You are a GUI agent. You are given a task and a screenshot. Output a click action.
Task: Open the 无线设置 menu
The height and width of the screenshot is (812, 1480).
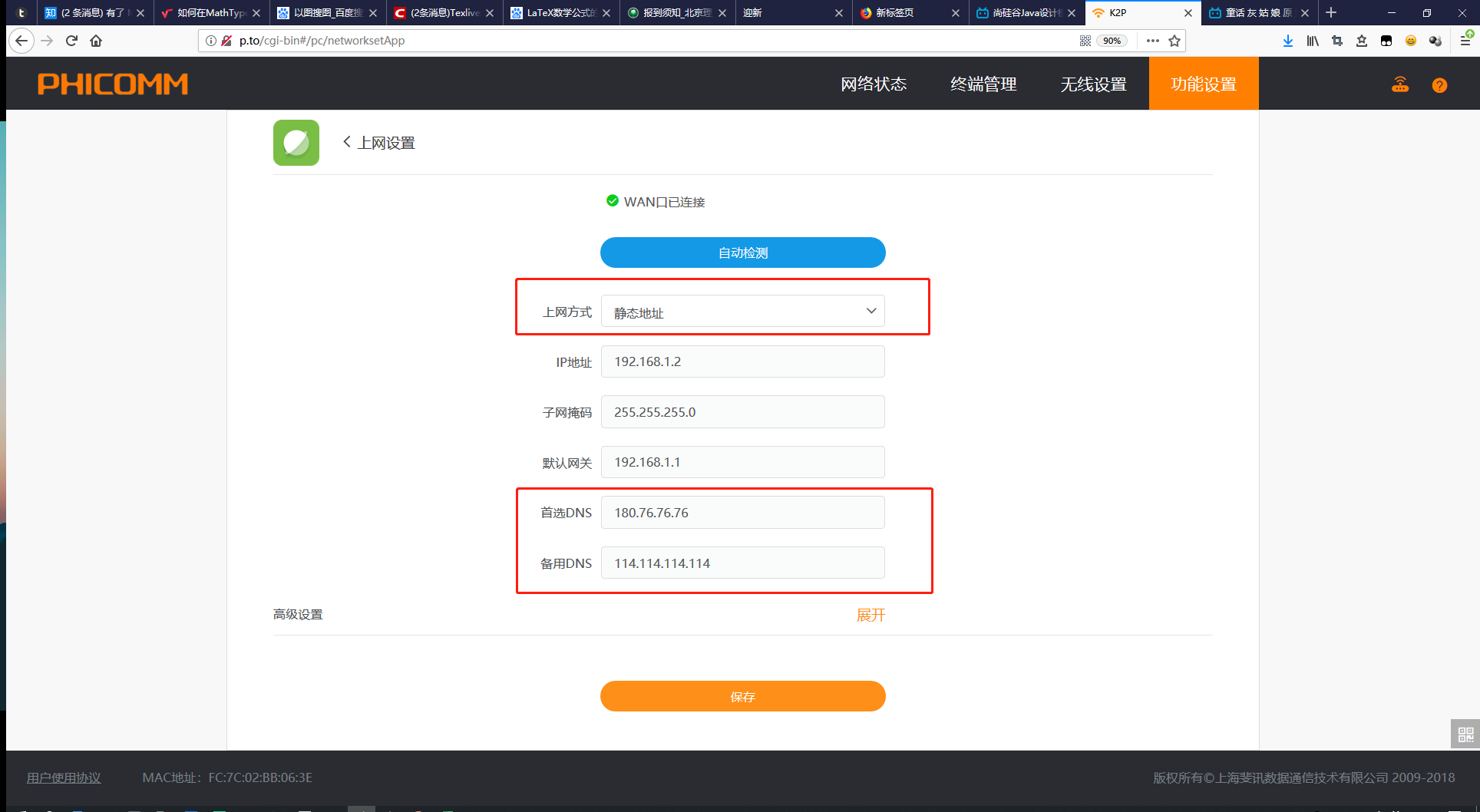(x=1093, y=84)
